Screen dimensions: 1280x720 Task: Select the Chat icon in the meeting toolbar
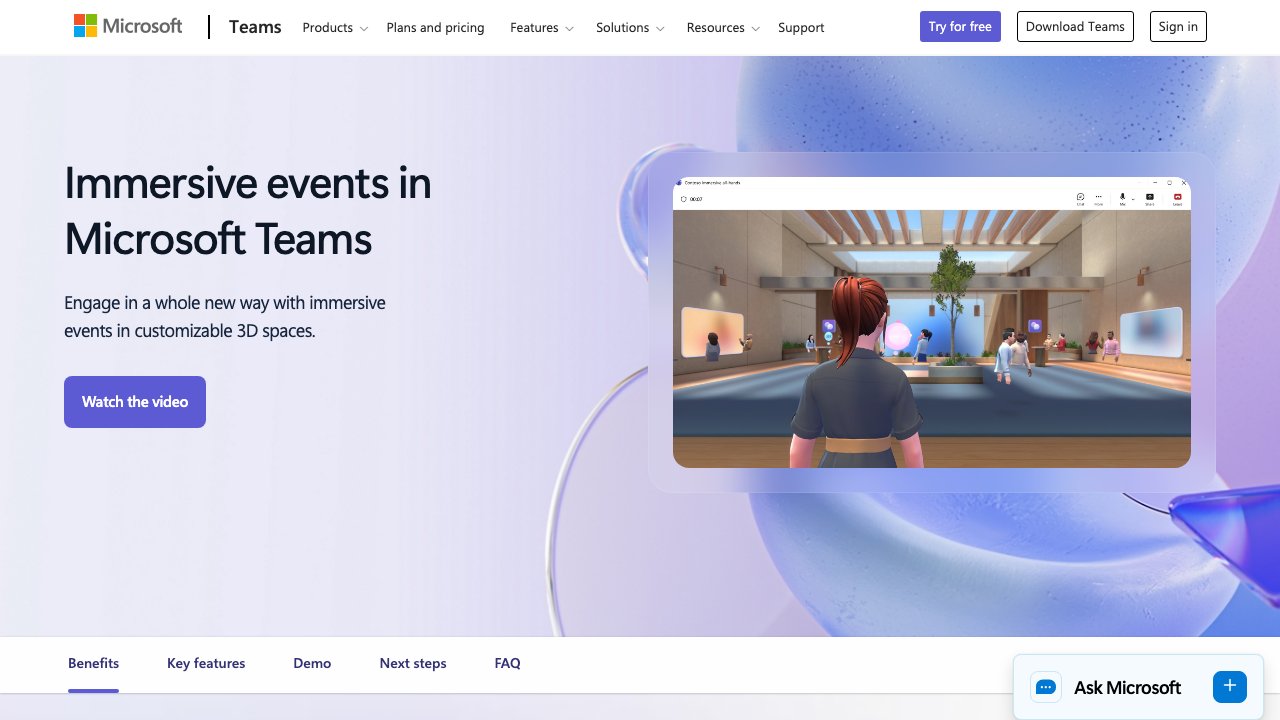coord(1079,197)
